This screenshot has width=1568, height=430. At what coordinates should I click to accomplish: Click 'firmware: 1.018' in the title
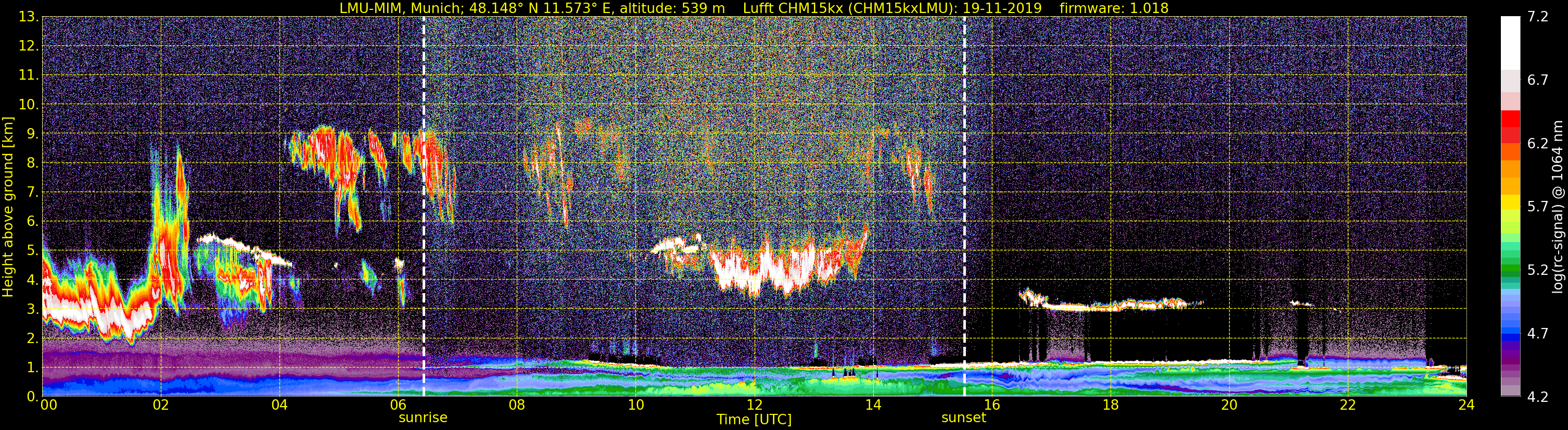pos(1114,8)
